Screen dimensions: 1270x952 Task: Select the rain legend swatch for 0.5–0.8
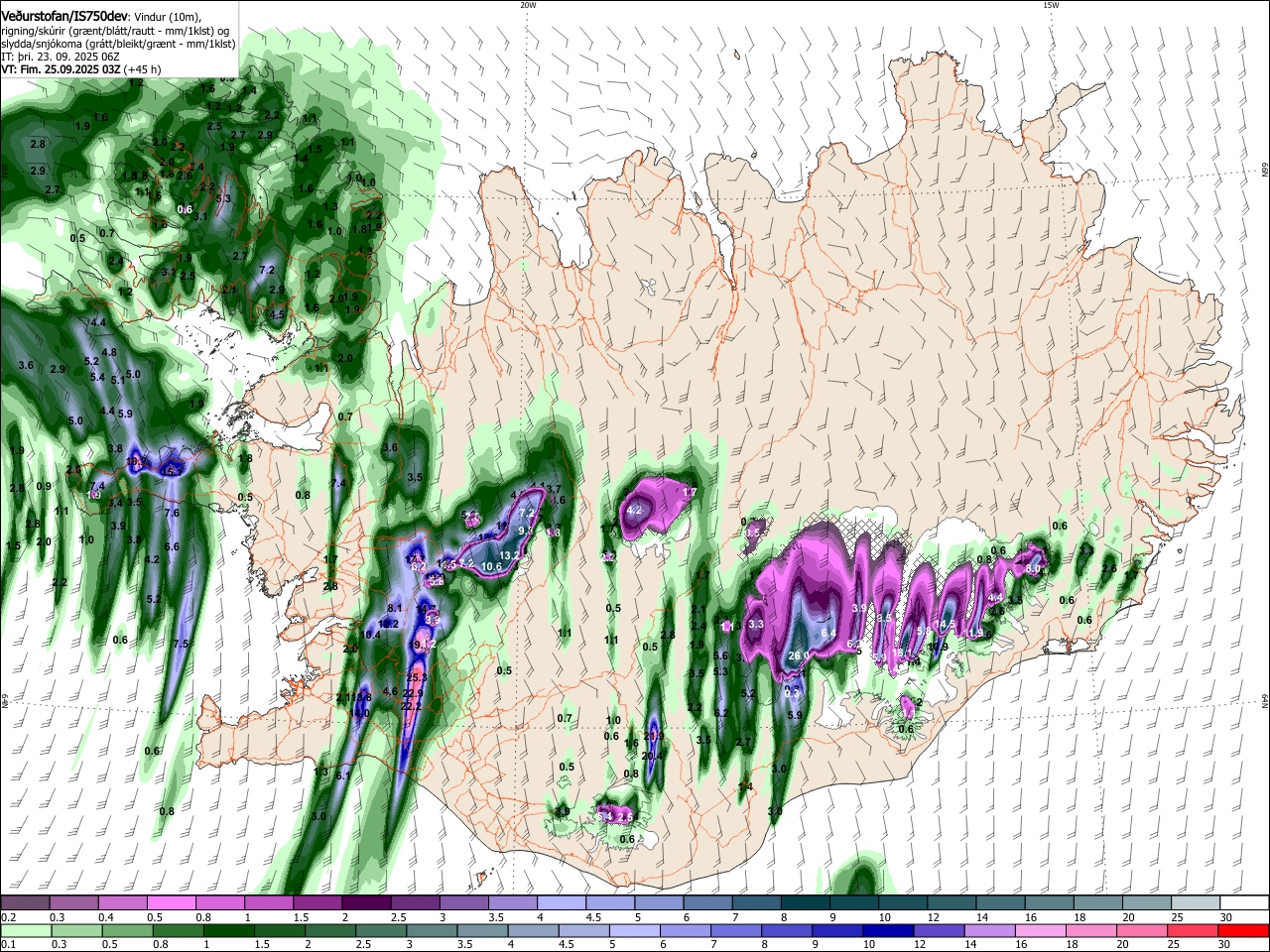pos(127,930)
